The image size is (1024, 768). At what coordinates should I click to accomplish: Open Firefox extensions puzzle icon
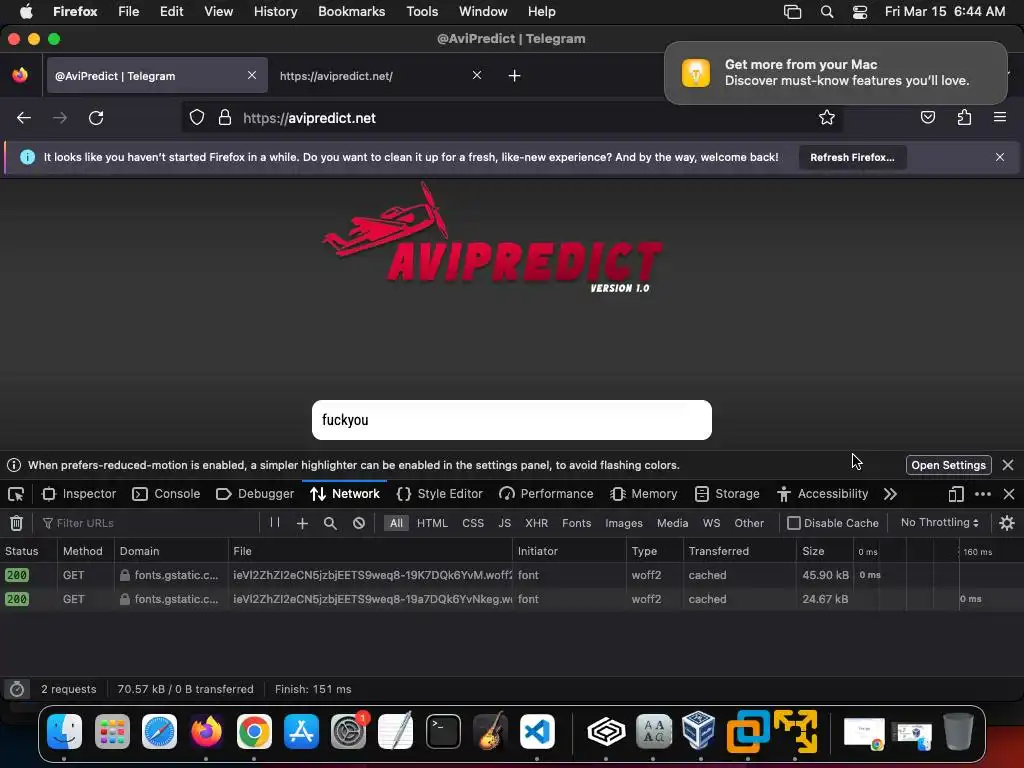(x=964, y=118)
